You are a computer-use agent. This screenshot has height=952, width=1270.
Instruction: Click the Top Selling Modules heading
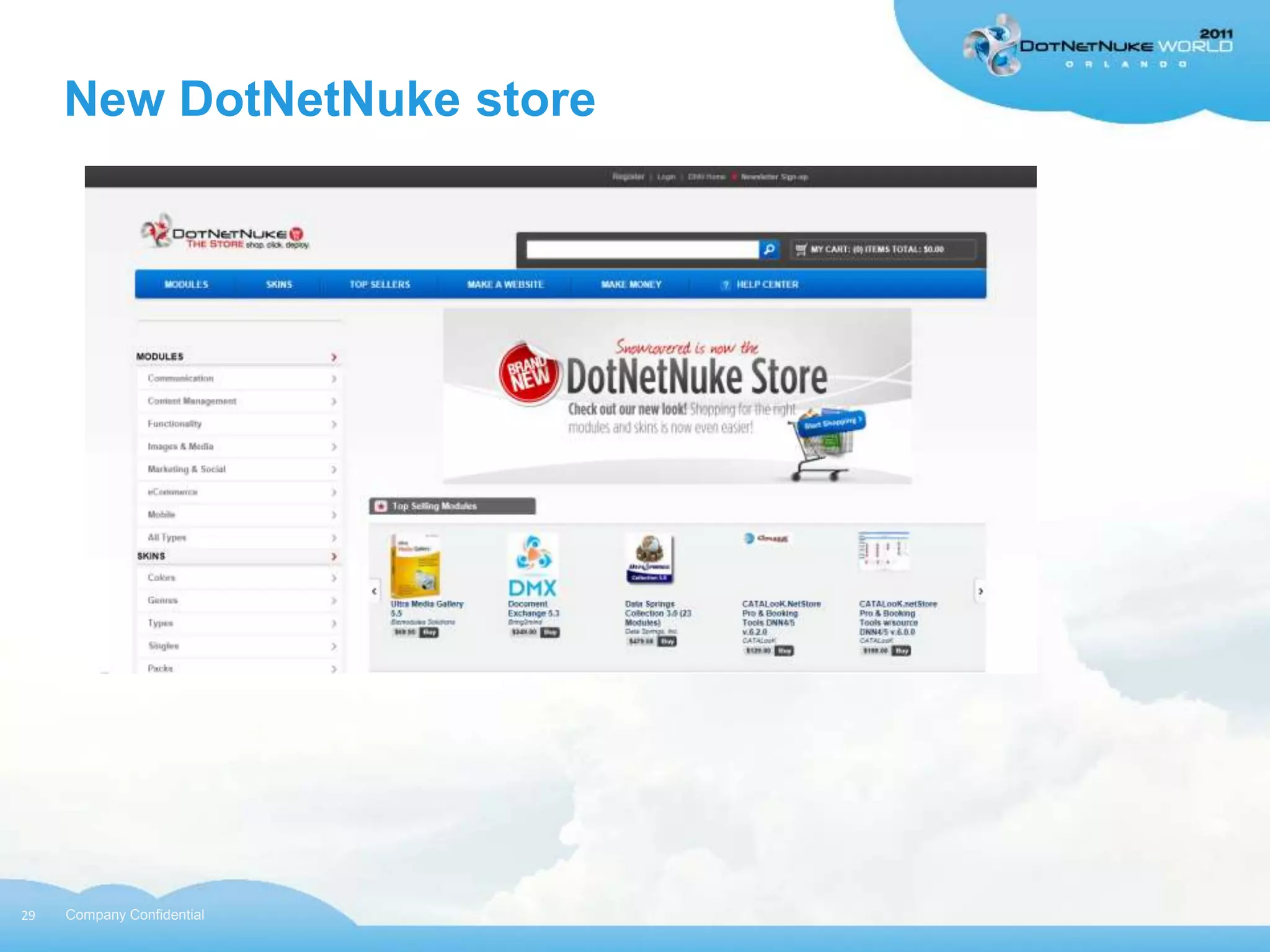coord(434,506)
